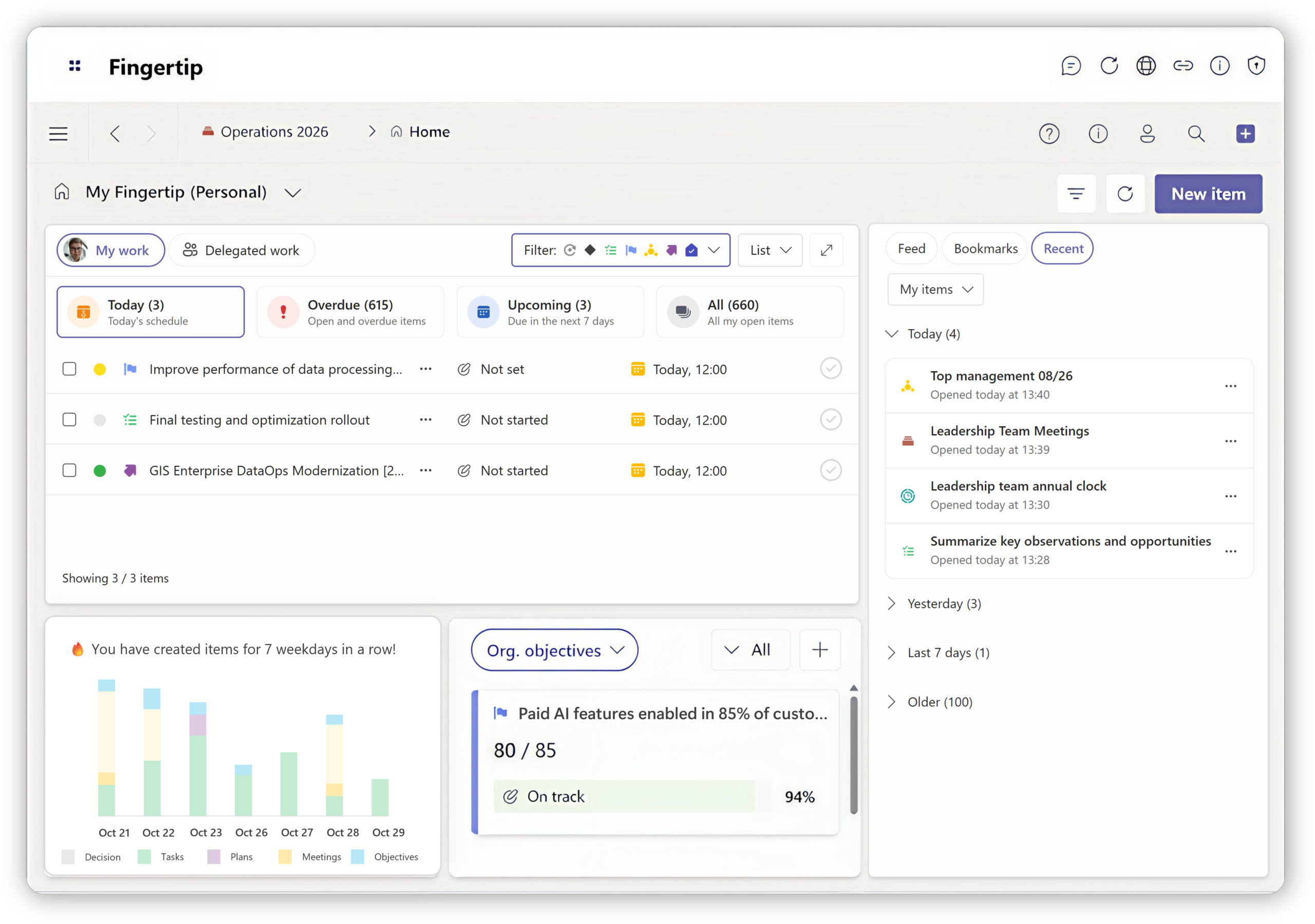Mark 'Improve performance' item as complete

(x=830, y=368)
